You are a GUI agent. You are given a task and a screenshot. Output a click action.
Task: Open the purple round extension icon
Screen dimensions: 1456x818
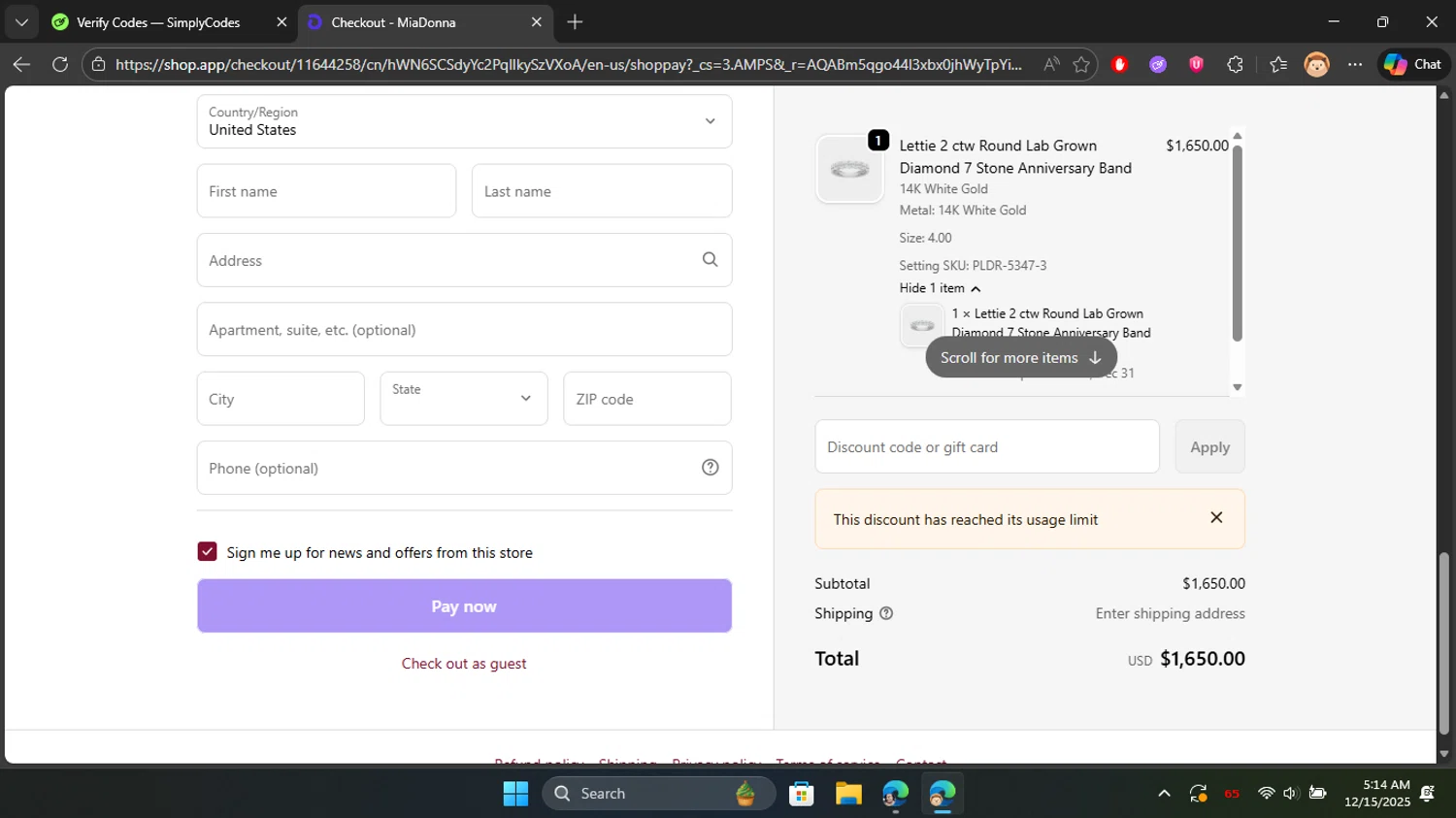[x=1158, y=64]
